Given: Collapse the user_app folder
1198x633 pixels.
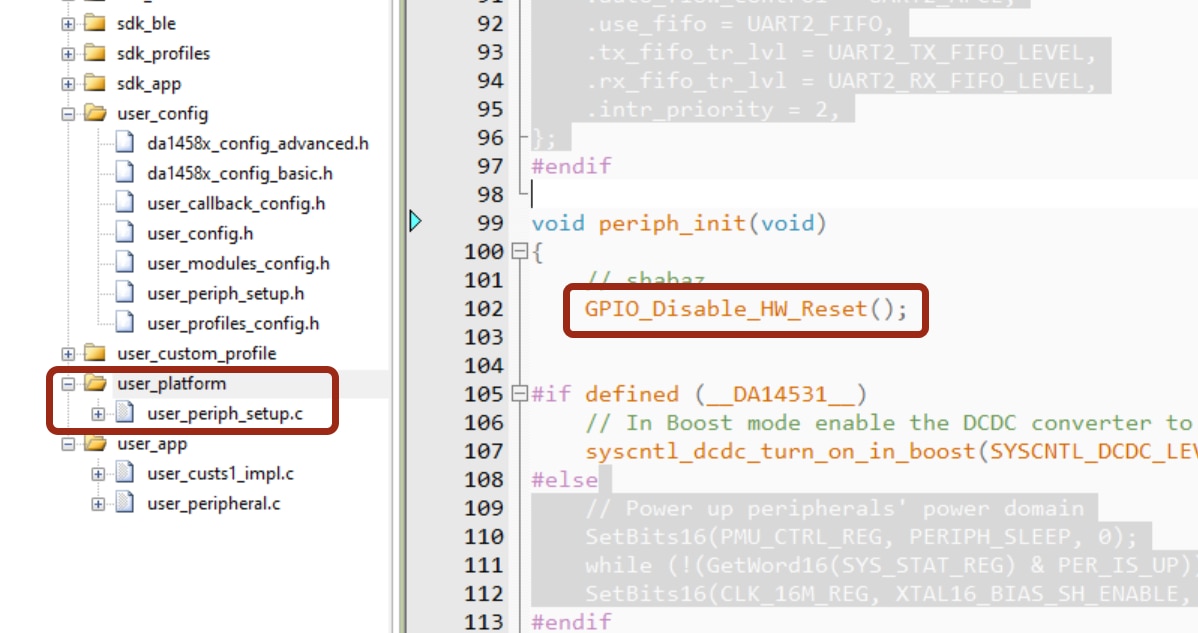Looking at the screenshot, I should 68,444.
